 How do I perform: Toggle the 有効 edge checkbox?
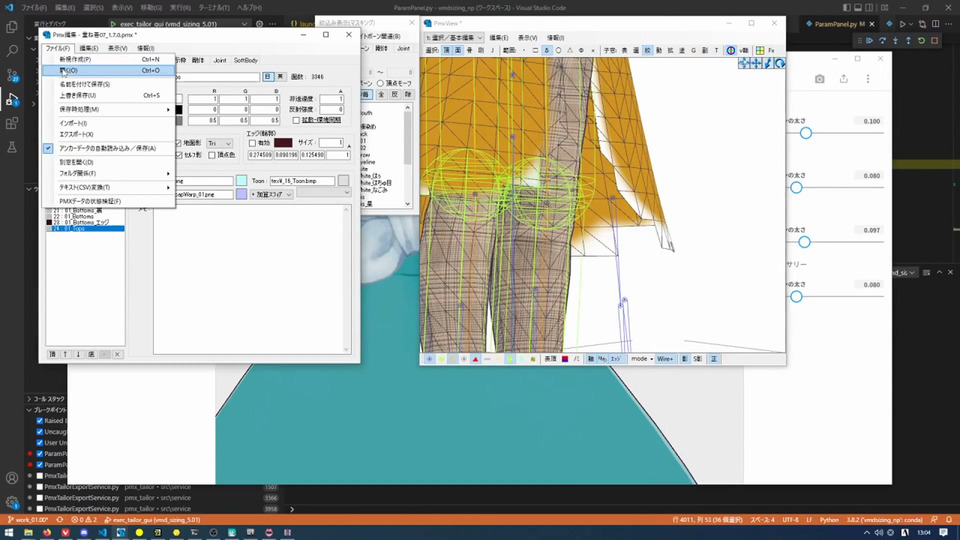click(x=253, y=143)
